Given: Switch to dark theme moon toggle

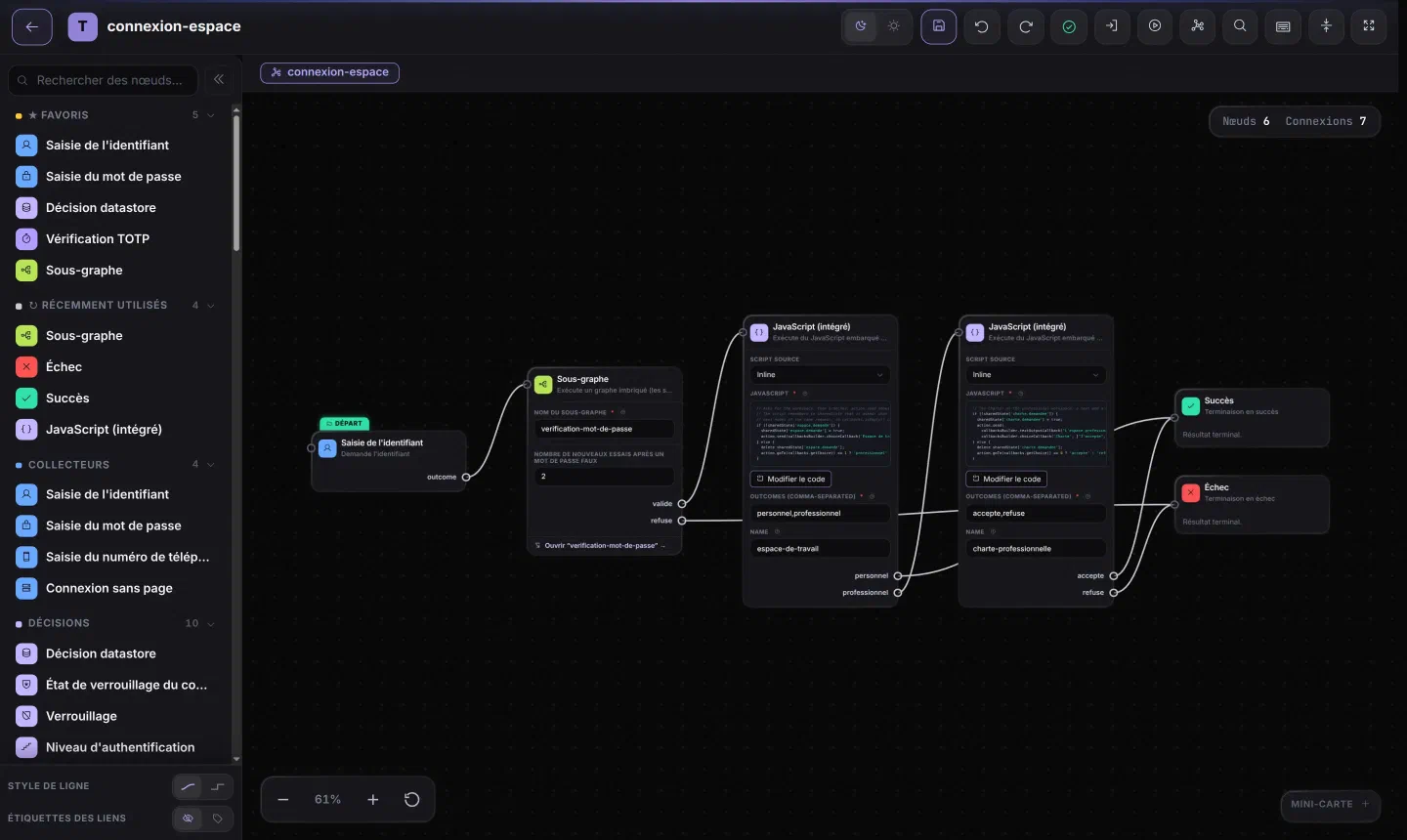Looking at the screenshot, I should click(861, 26).
